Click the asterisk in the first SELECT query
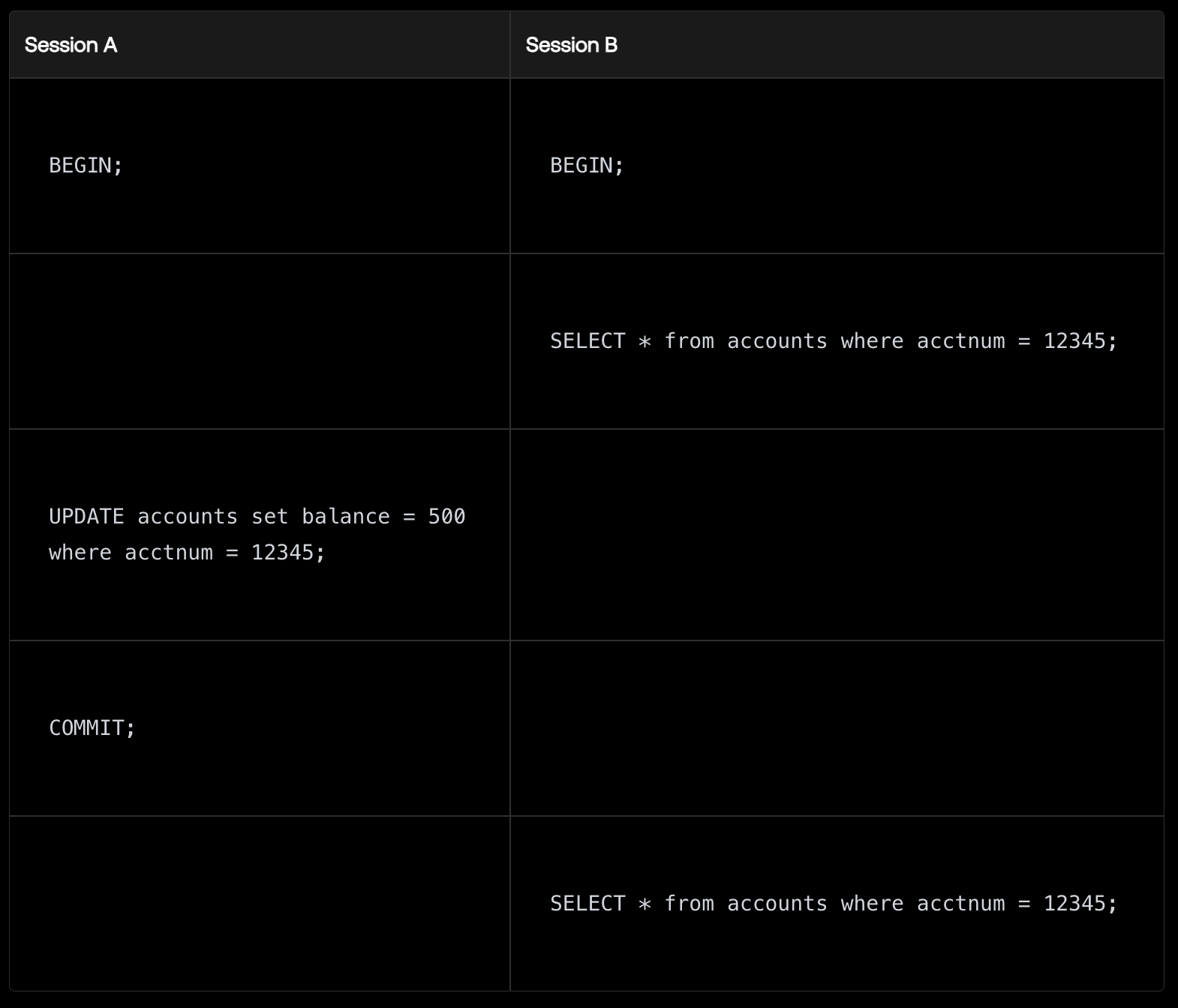Screen dimensions: 1178x1008 click(645, 341)
